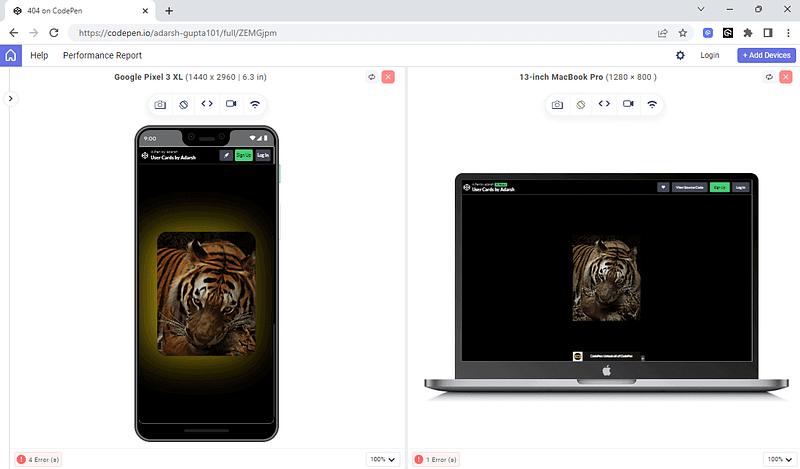View the 4 Error(s) badge for Pixel
Image resolution: width=800 pixels, height=469 pixels.
[x=38, y=459]
